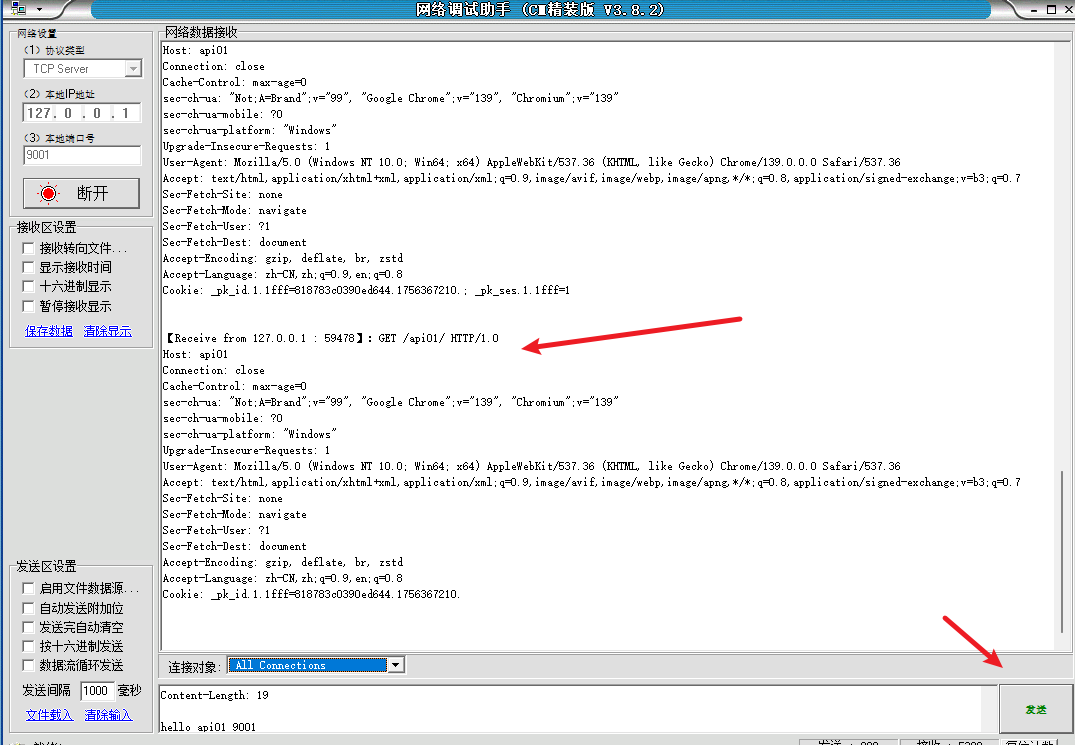
Task: Toggle the 显示接收时间 checkbox
Action: pyautogui.click(x=28, y=268)
